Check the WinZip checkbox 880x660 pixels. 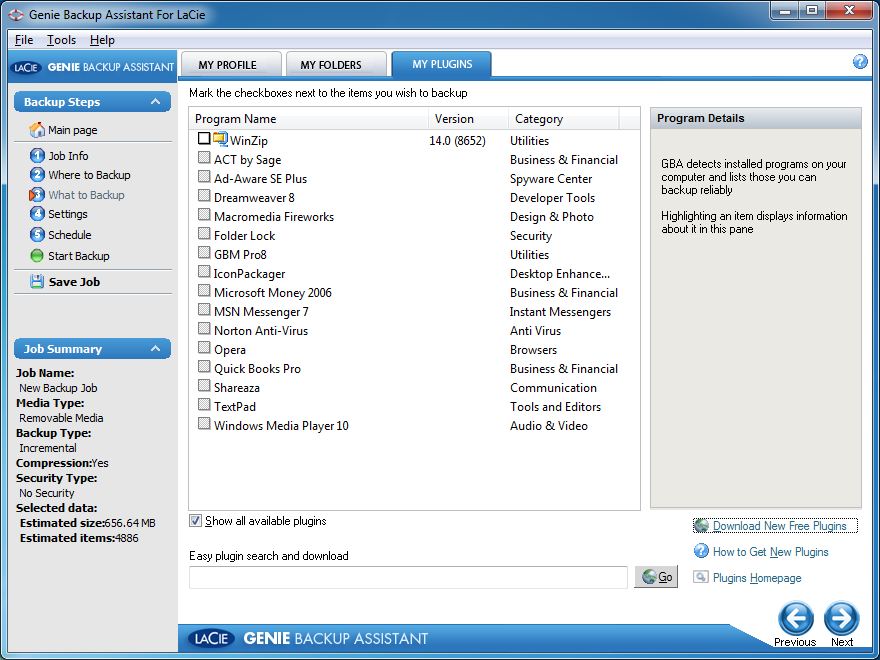(204, 138)
